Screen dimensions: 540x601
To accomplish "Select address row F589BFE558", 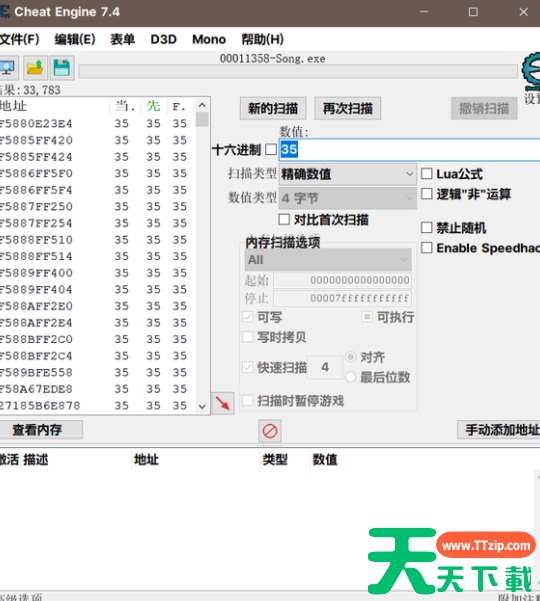I will point(98,372).
